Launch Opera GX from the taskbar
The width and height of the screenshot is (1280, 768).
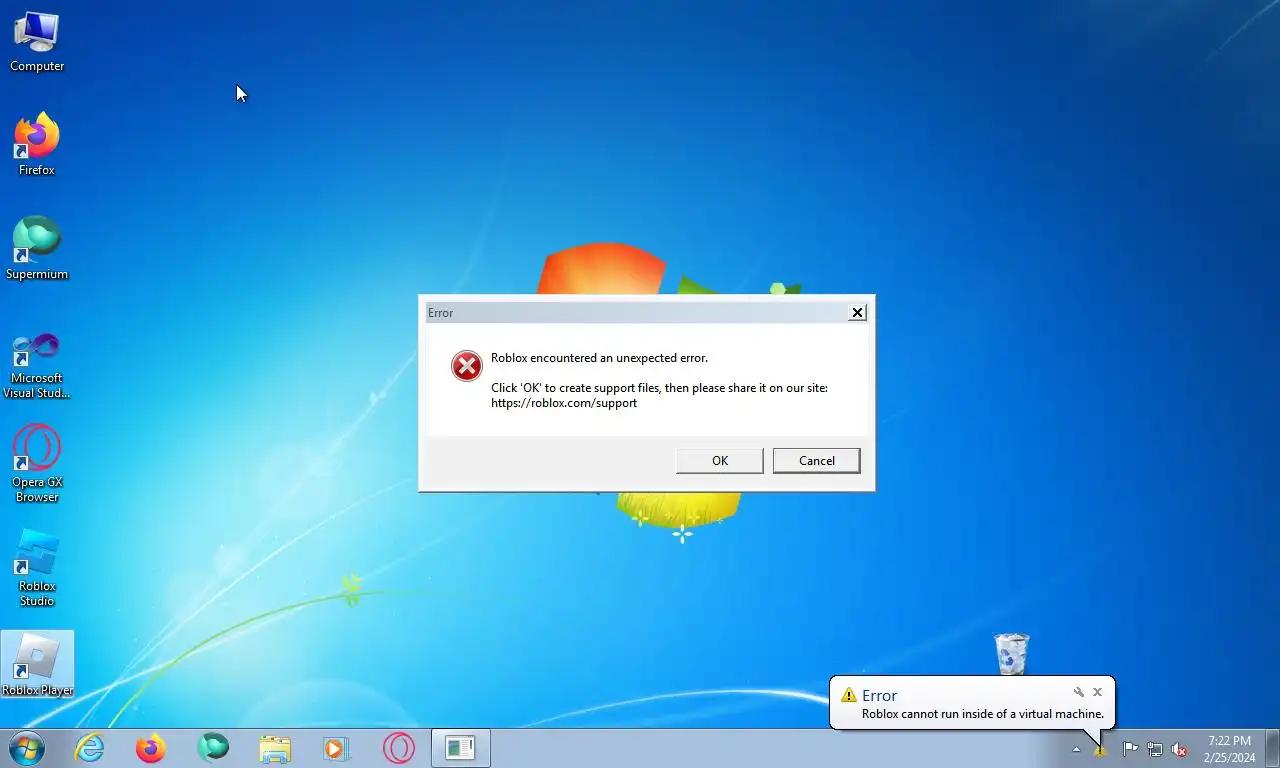(398, 748)
